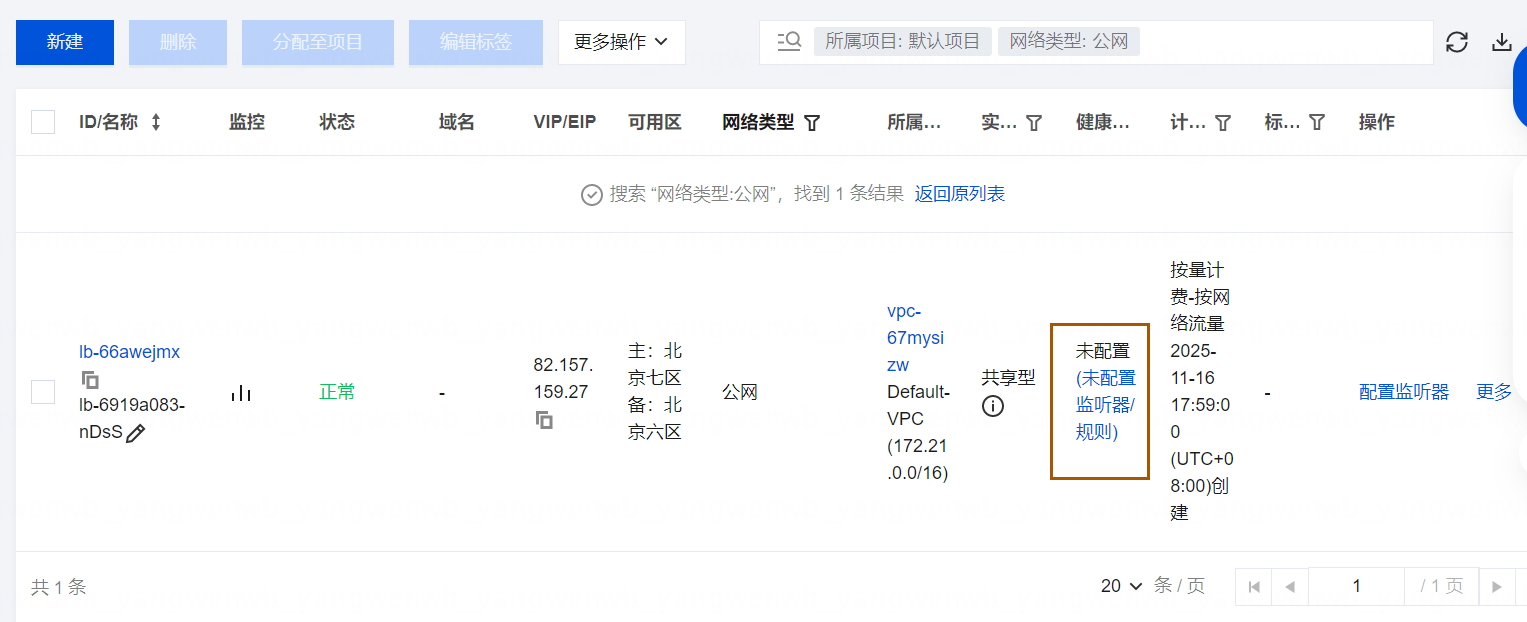Open monitoring chart icon for lb-66awejmx
1527x622 pixels.
(241, 393)
